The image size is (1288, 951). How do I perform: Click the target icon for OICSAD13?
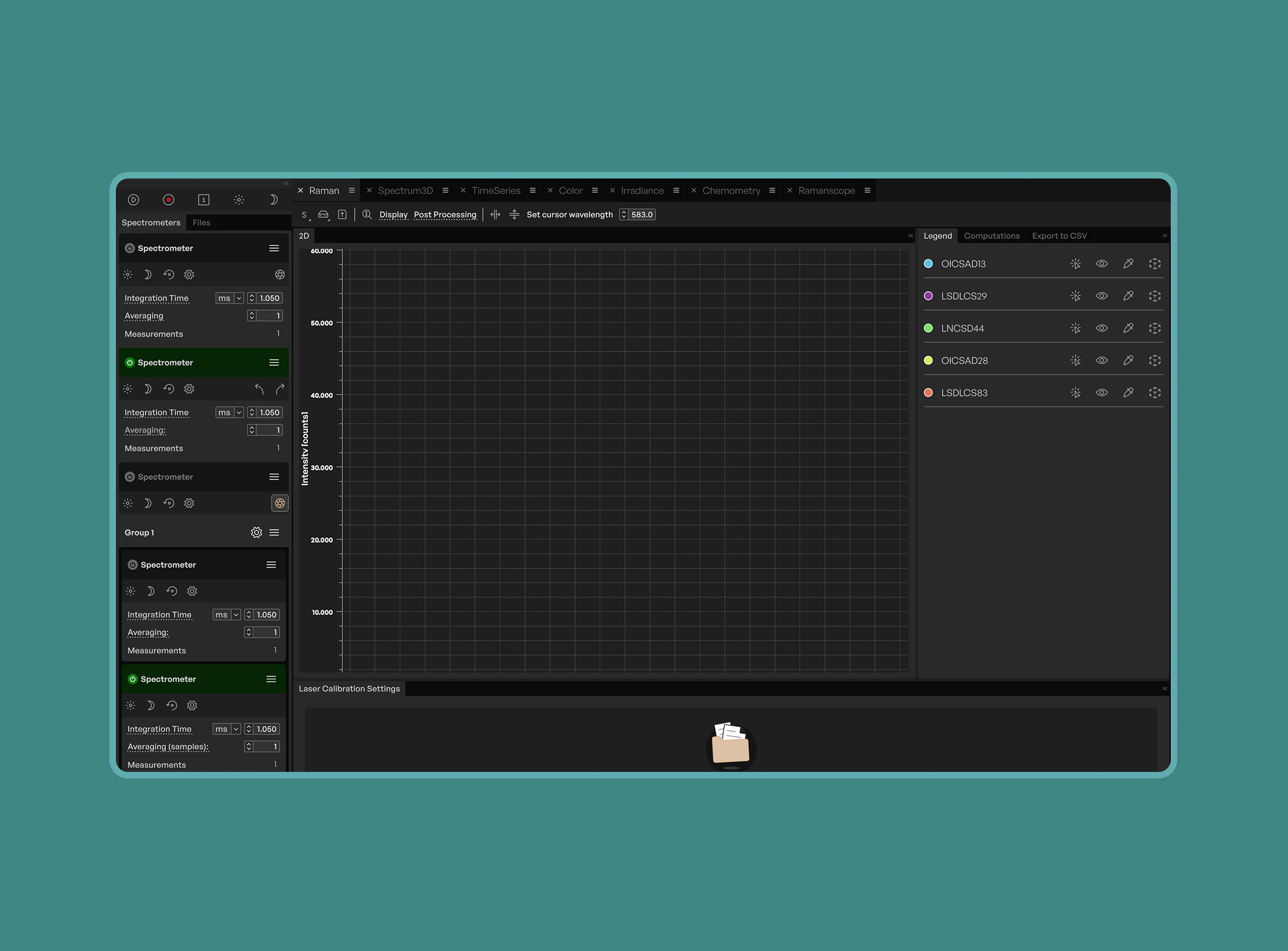coord(1155,264)
